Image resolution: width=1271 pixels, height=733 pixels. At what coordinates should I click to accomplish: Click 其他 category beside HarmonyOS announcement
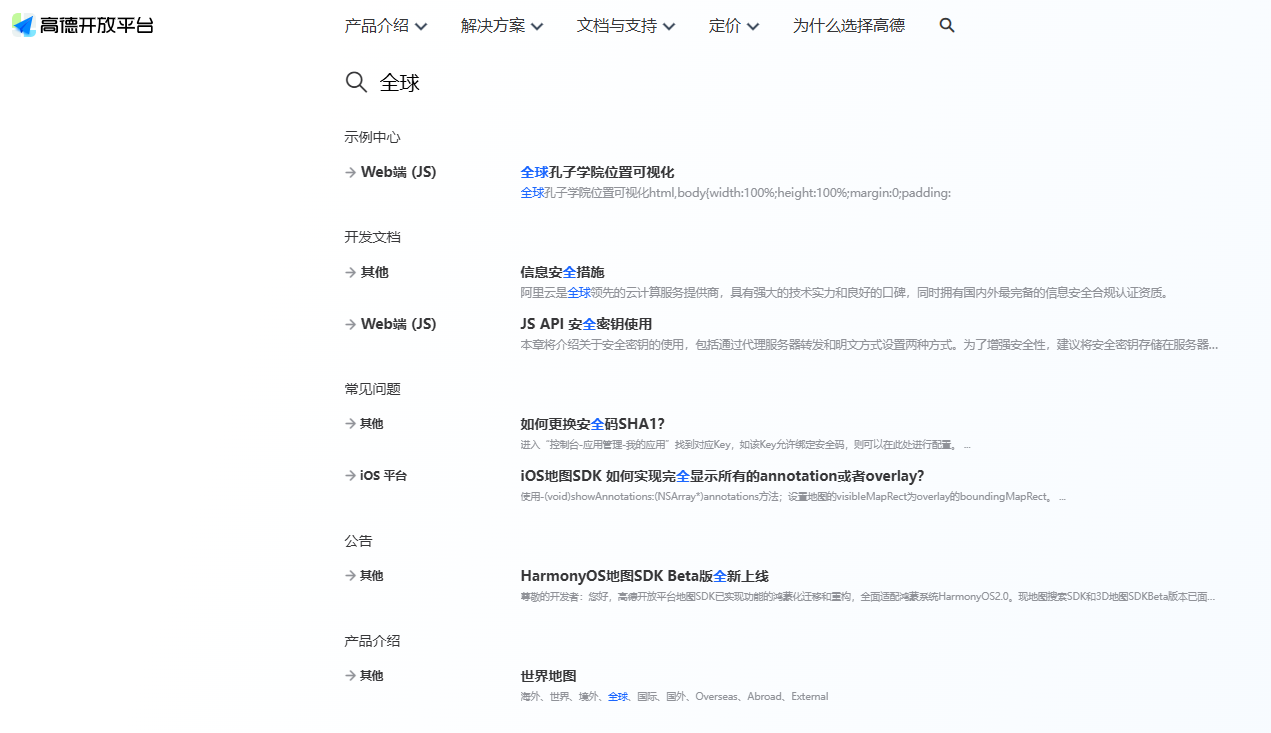click(x=364, y=576)
